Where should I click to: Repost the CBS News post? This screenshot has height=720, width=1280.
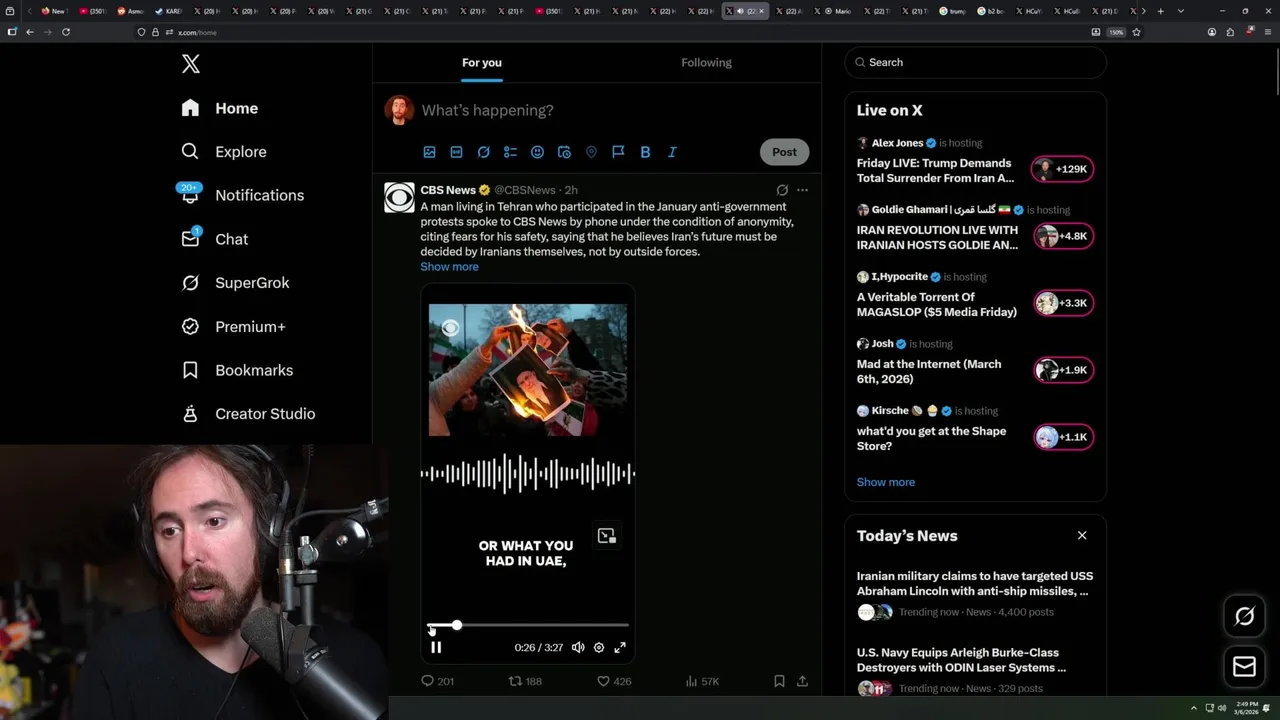526,681
